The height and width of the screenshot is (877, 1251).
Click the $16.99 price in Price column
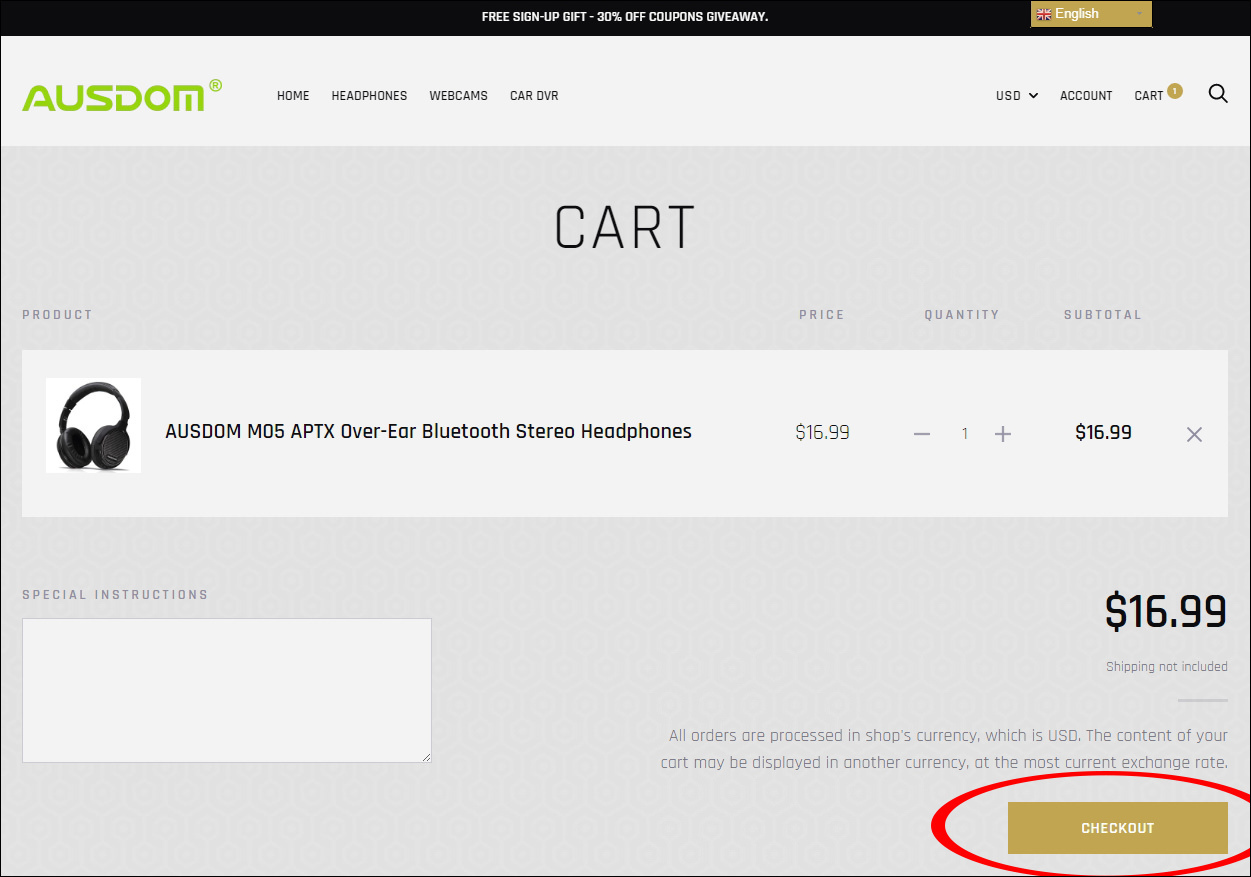(822, 433)
